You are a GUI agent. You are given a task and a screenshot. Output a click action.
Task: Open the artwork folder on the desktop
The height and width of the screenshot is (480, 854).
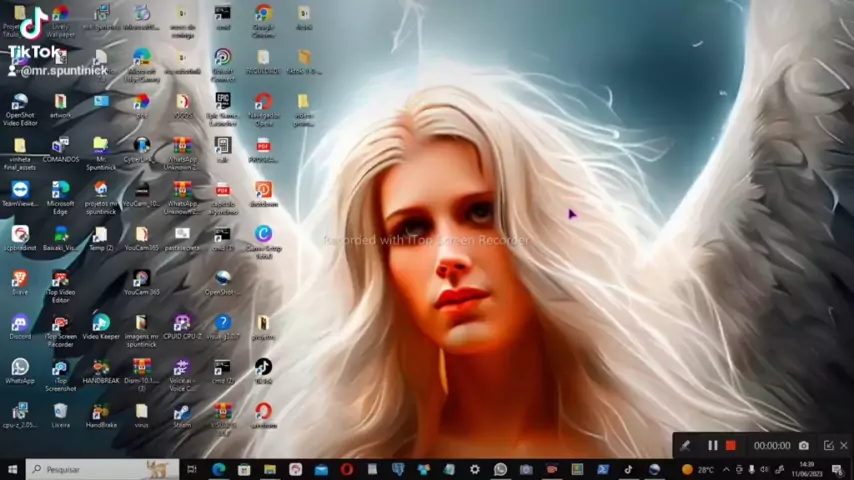pos(60,106)
